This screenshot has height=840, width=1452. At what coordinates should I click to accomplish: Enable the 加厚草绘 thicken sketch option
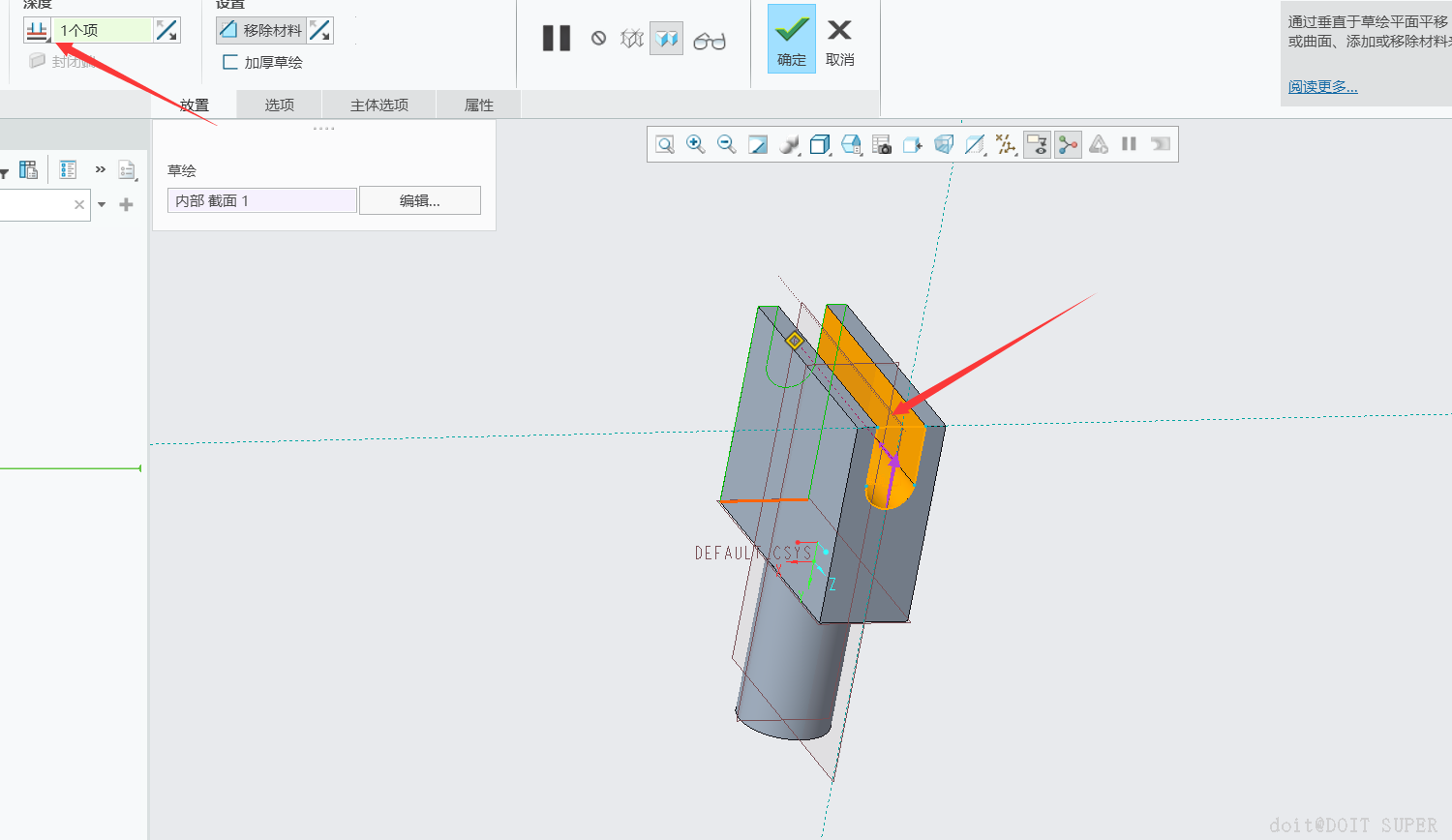230,63
